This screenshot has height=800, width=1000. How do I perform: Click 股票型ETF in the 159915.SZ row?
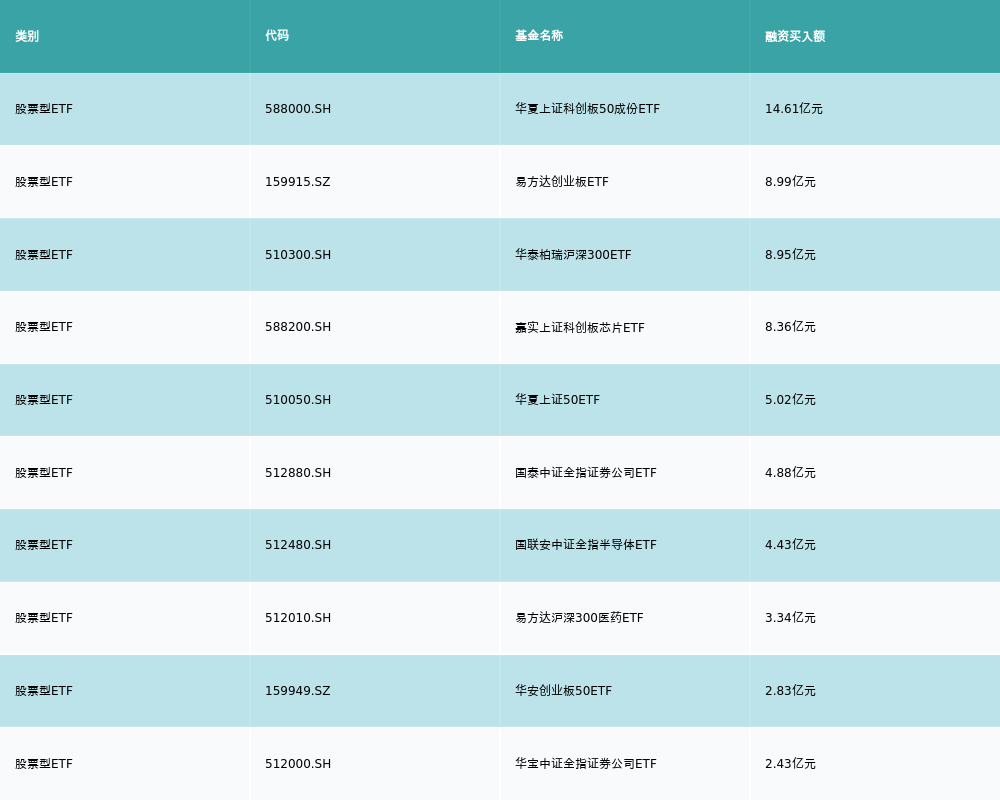pyautogui.click(x=44, y=182)
